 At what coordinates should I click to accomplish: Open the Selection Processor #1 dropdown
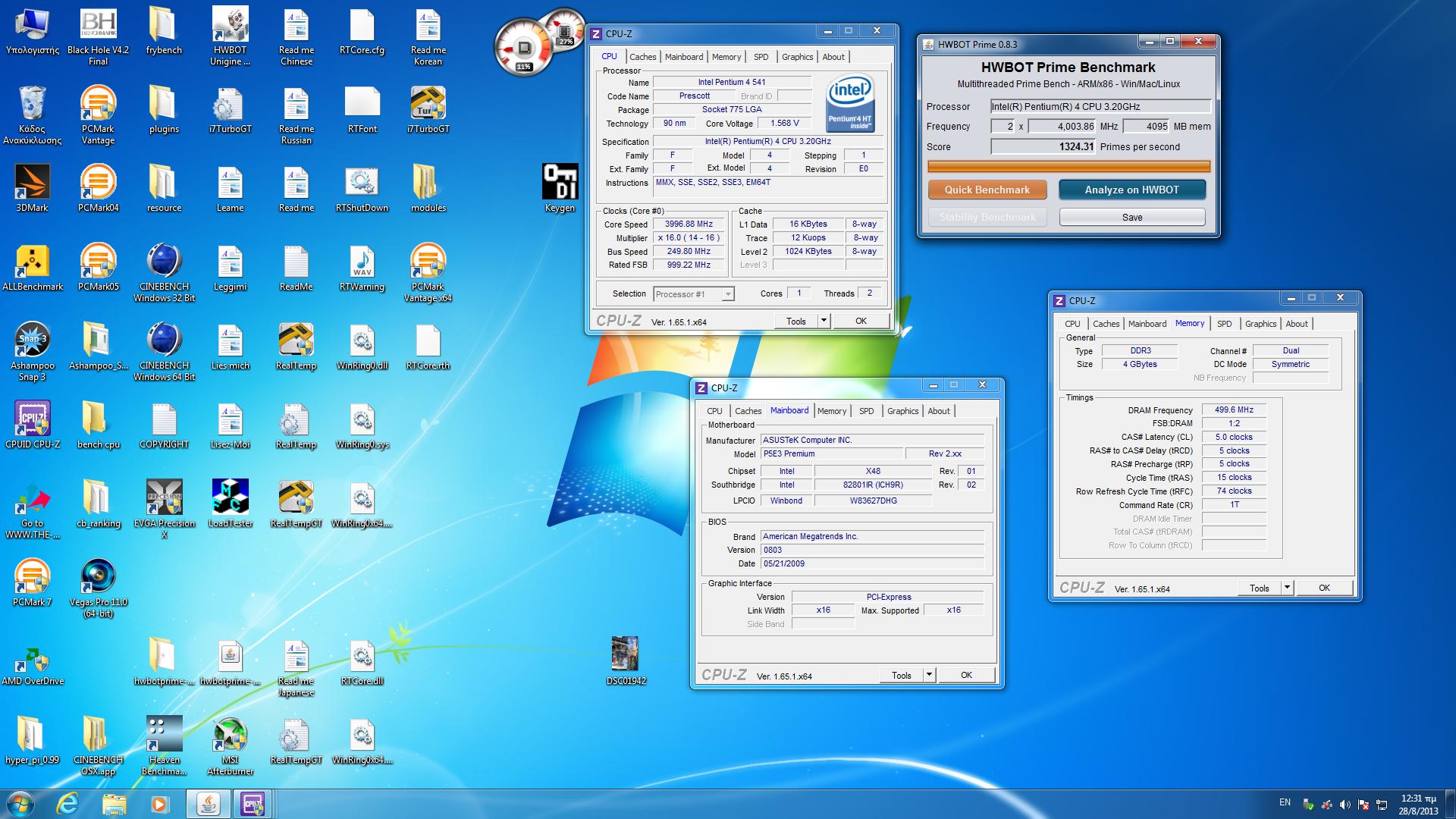(x=694, y=294)
